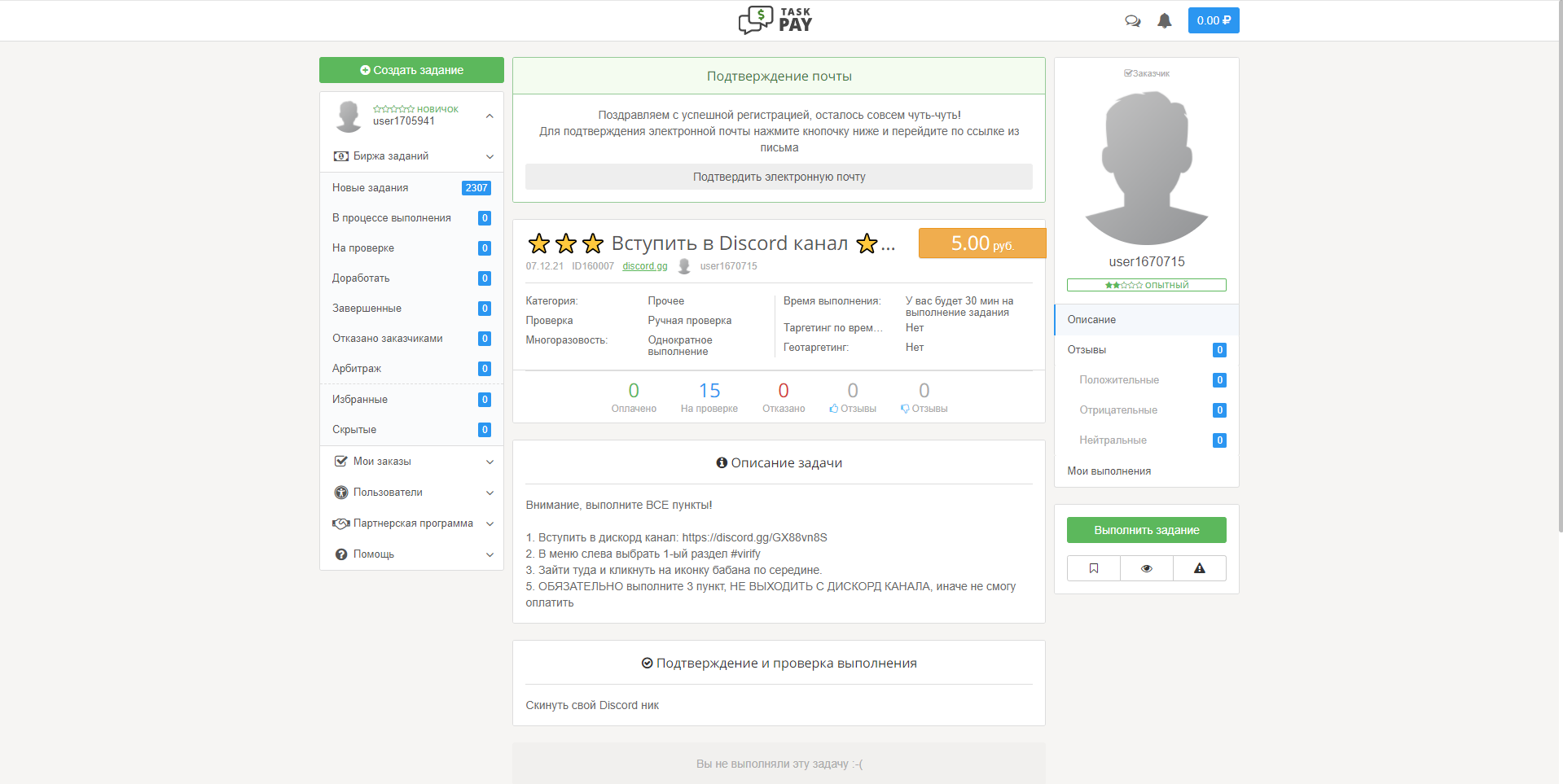This screenshot has height=784, width=1563.
Task: Open the chat messages icon in header
Action: point(1132,20)
